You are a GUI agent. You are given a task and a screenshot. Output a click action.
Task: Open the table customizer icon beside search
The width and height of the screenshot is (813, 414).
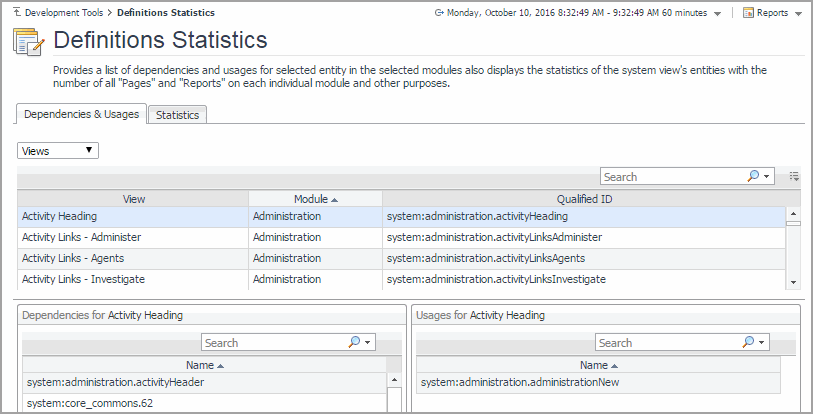point(794,177)
